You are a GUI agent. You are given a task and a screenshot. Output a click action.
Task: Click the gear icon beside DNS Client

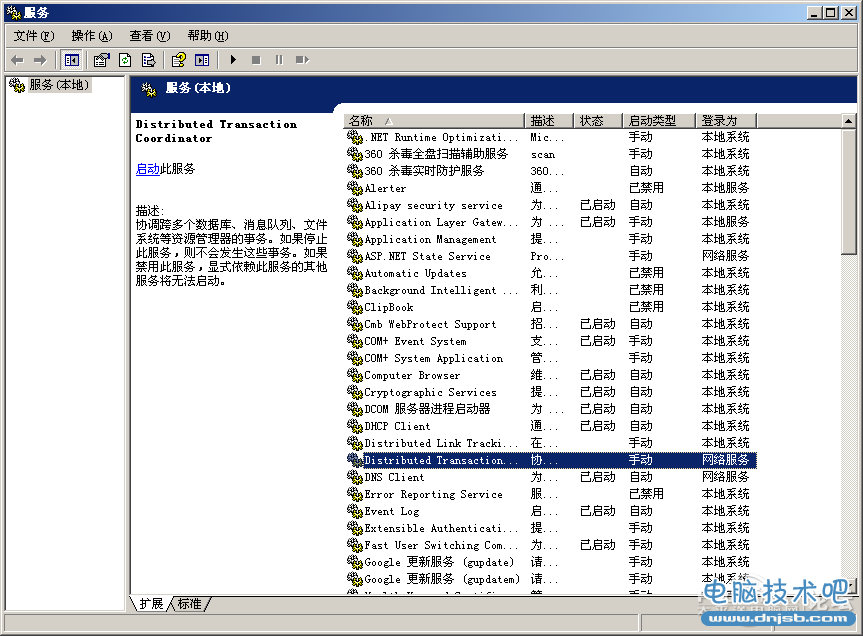pos(354,477)
